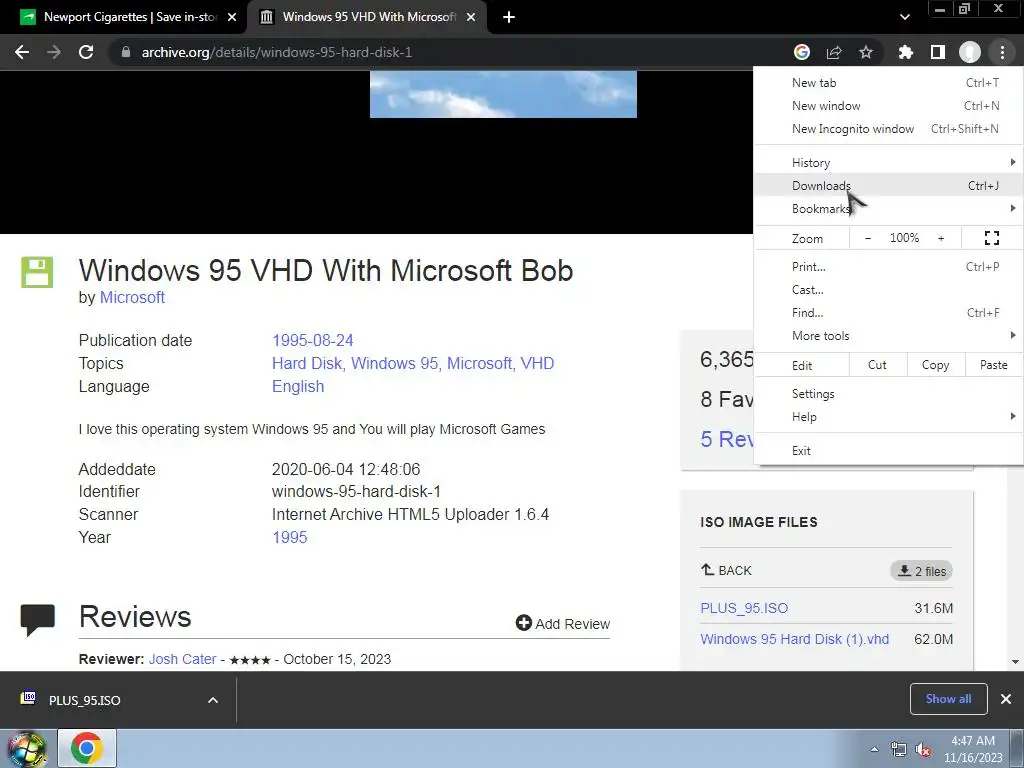Click the address bar URL field
This screenshot has width=1024, height=768.
coord(451,52)
